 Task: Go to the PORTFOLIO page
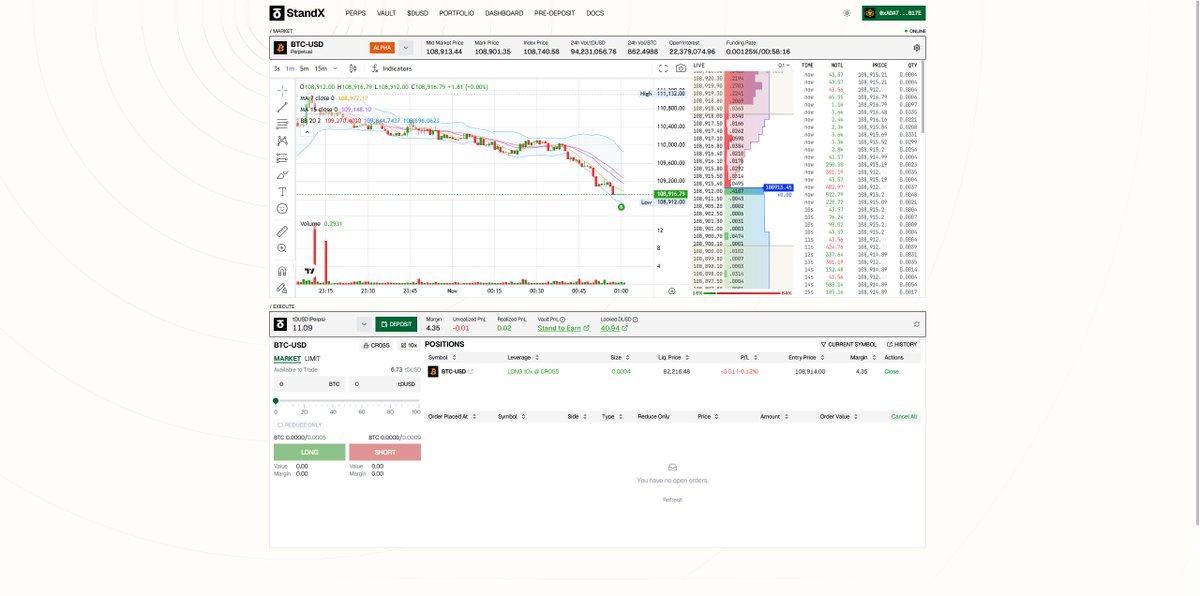(x=457, y=13)
